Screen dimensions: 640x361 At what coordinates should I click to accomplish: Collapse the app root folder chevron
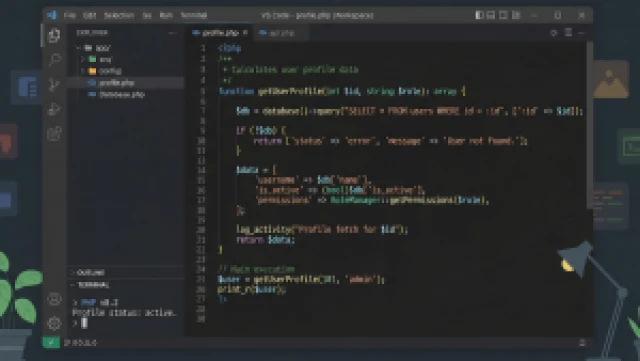tap(78, 48)
